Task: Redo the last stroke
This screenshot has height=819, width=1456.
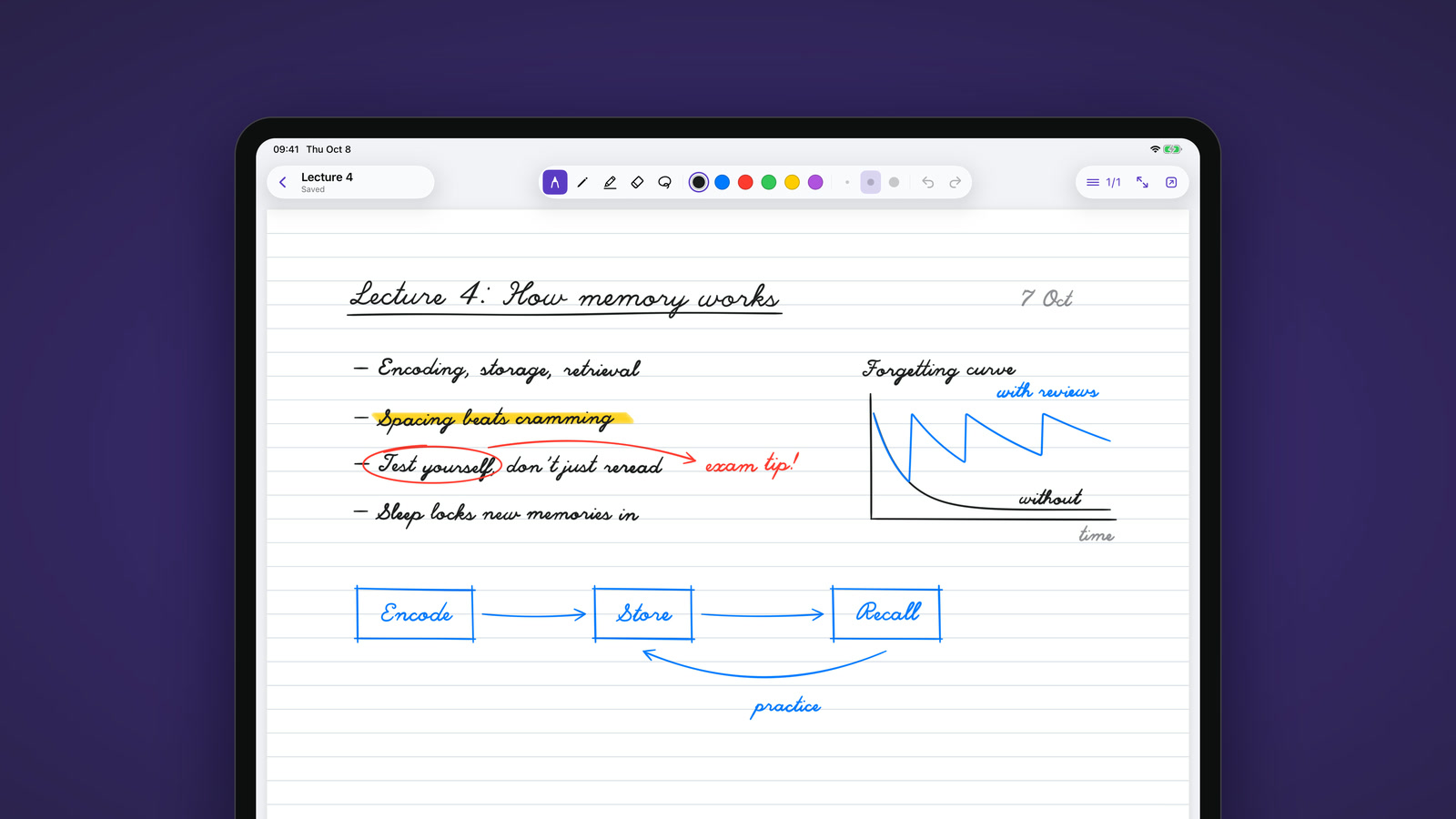Action: pos(955,182)
